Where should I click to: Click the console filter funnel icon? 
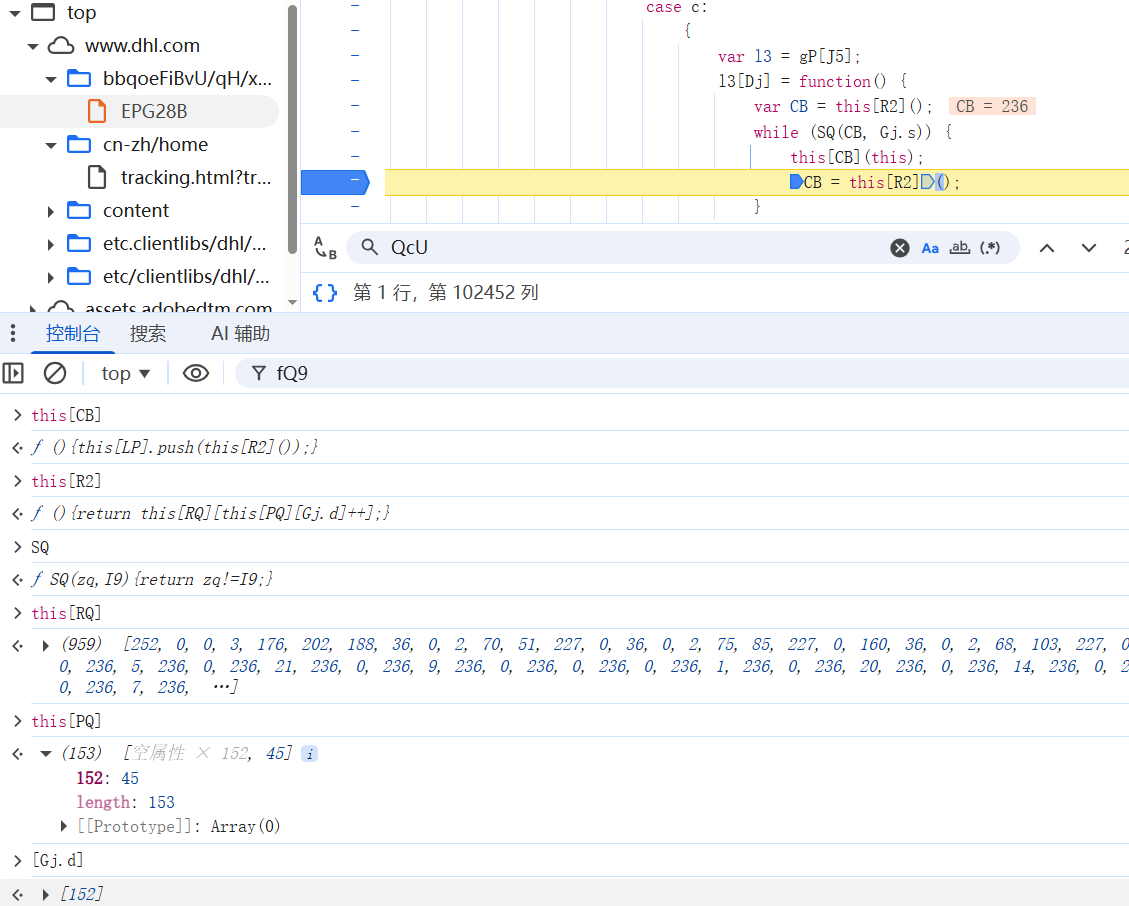pyautogui.click(x=258, y=373)
